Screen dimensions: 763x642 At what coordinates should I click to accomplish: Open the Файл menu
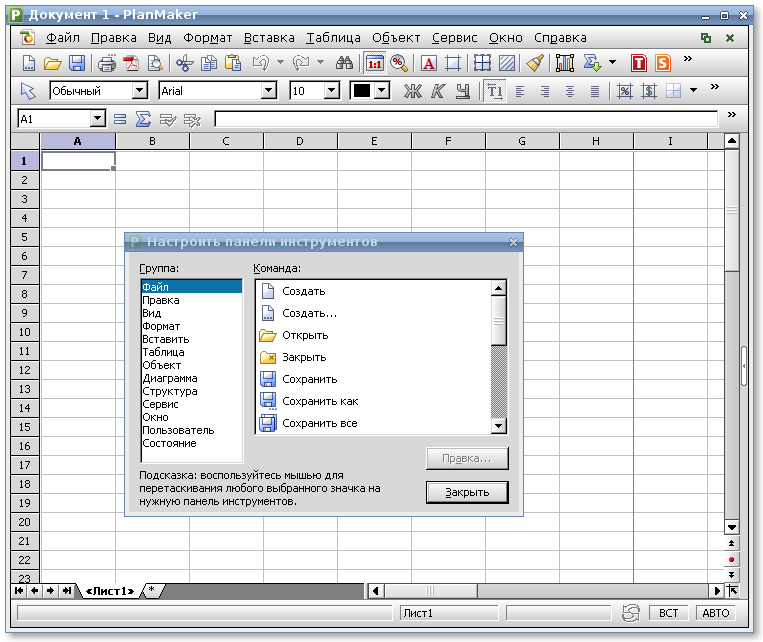(62, 37)
